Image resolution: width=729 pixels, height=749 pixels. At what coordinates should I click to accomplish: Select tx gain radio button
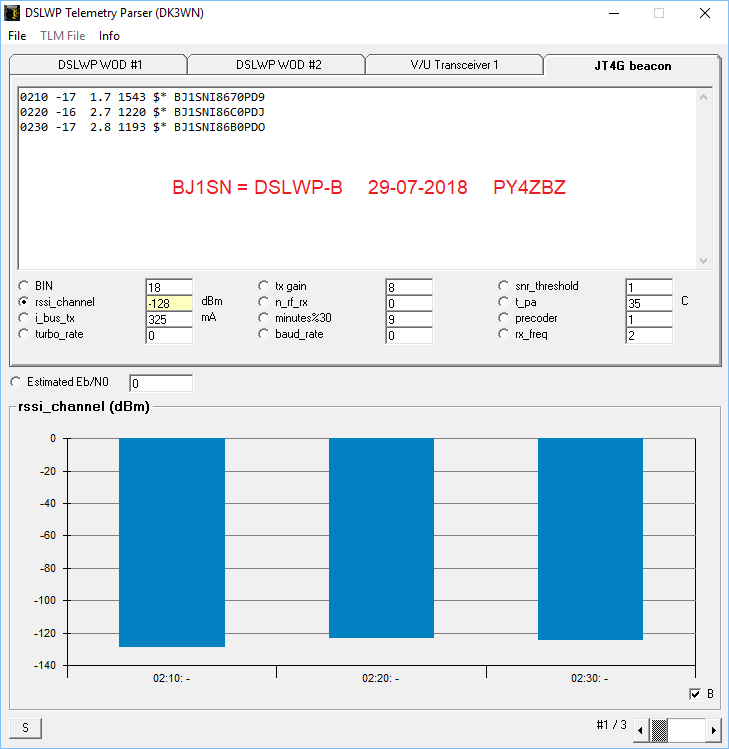(264, 286)
